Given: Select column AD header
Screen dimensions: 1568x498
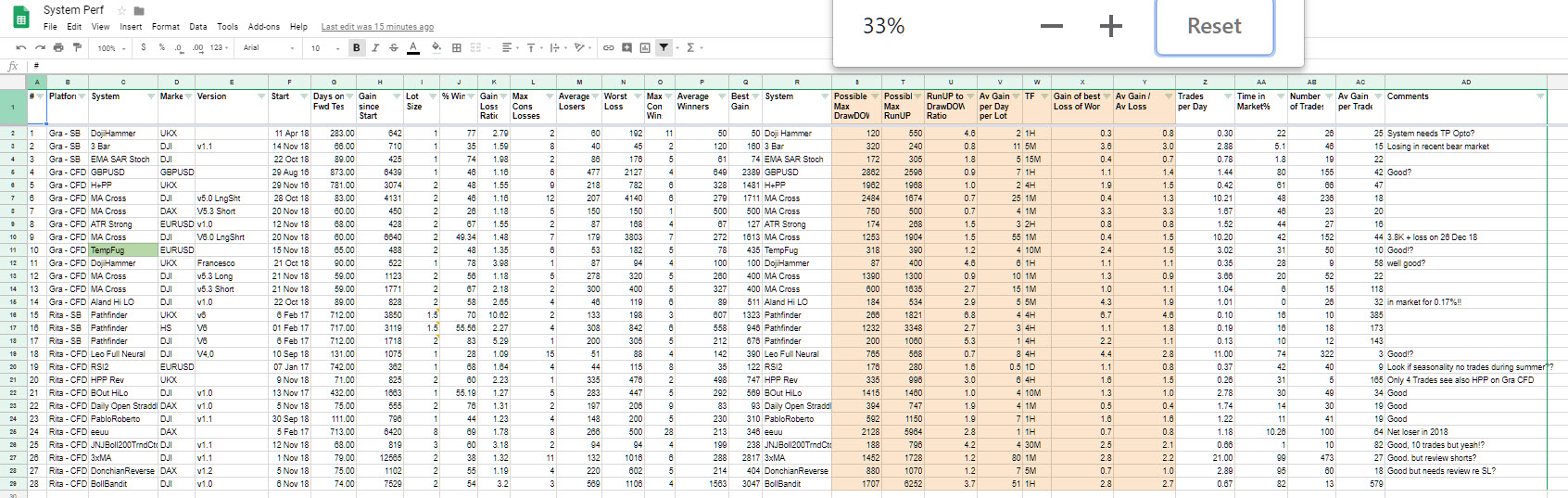Looking at the screenshot, I should point(1466,82).
